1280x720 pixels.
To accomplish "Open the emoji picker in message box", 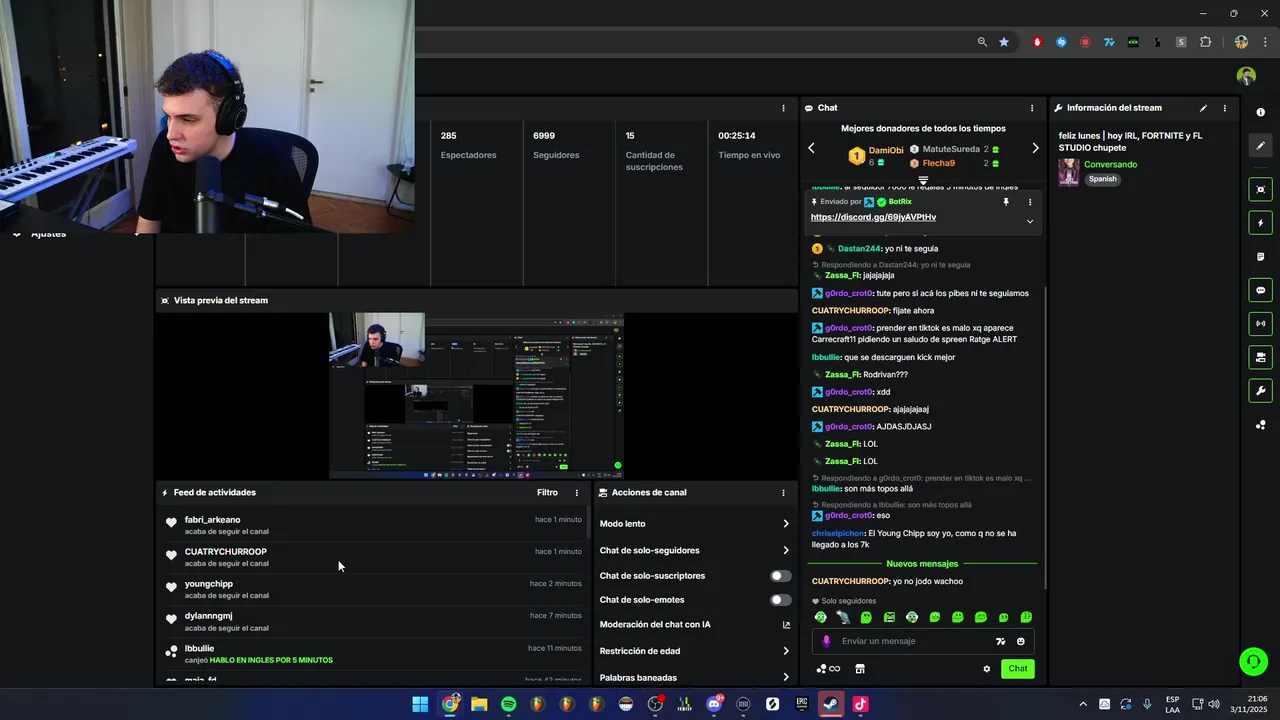I will 1021,642.
